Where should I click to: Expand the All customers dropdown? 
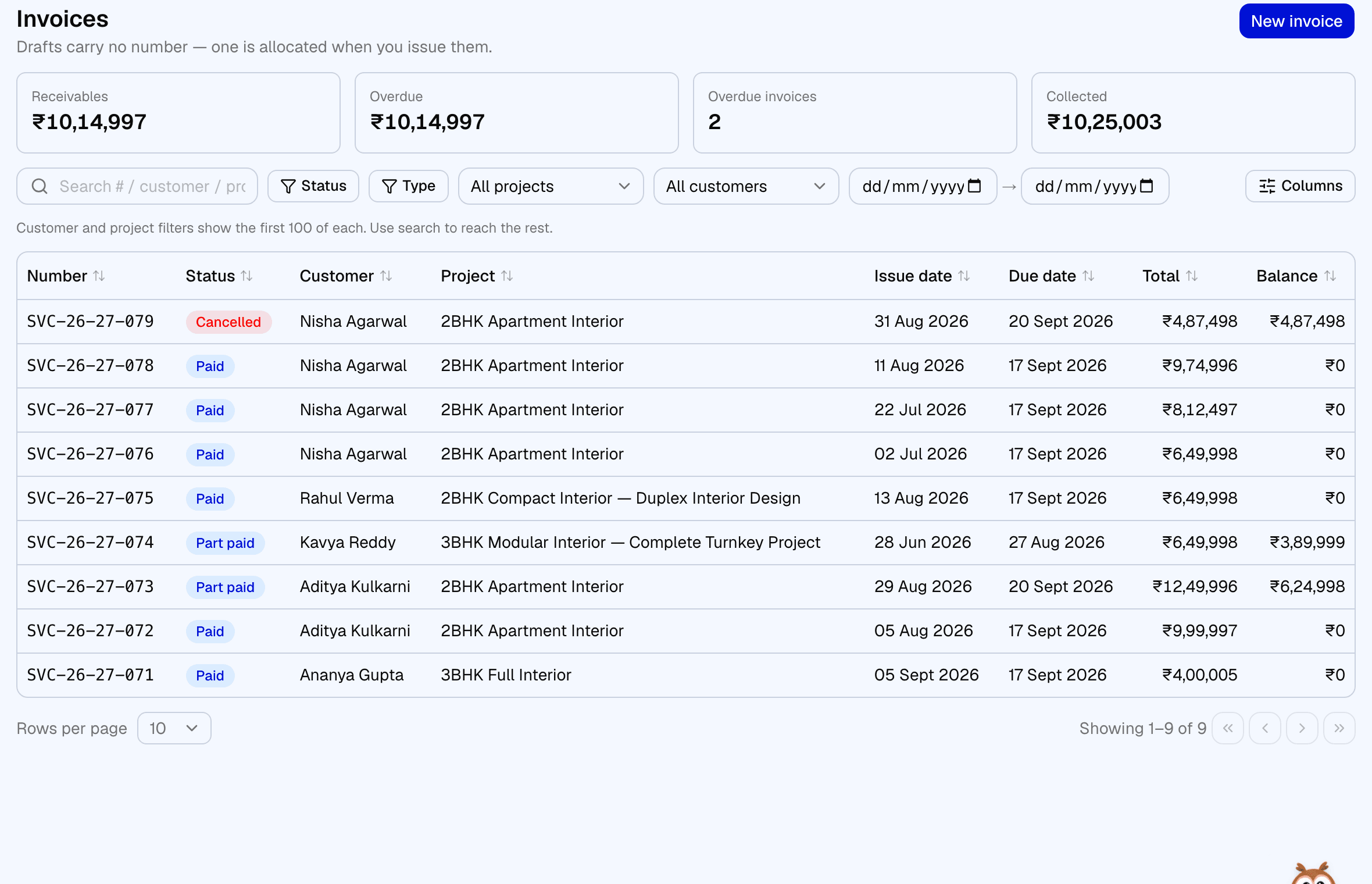pyautogui.click(x=746, y=186)
